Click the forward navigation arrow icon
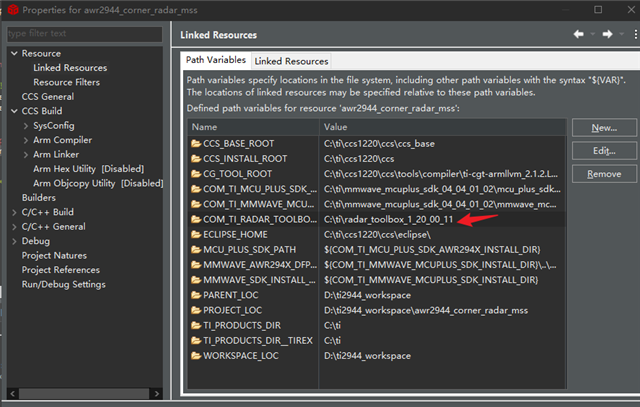This screenshot has height=407, width=640. point(606,34)
